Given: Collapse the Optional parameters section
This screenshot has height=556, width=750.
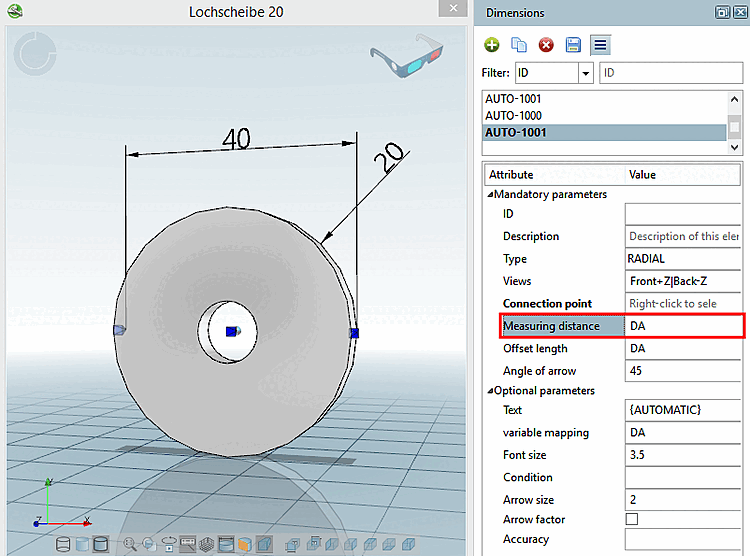Looking at the screenshot, I should (x=490, y=390).
